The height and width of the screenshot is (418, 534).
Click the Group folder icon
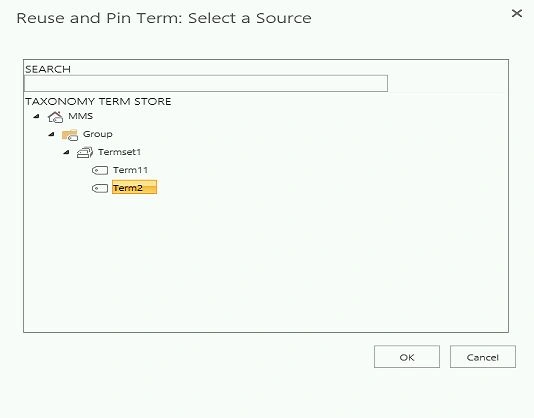coord(70,135)
